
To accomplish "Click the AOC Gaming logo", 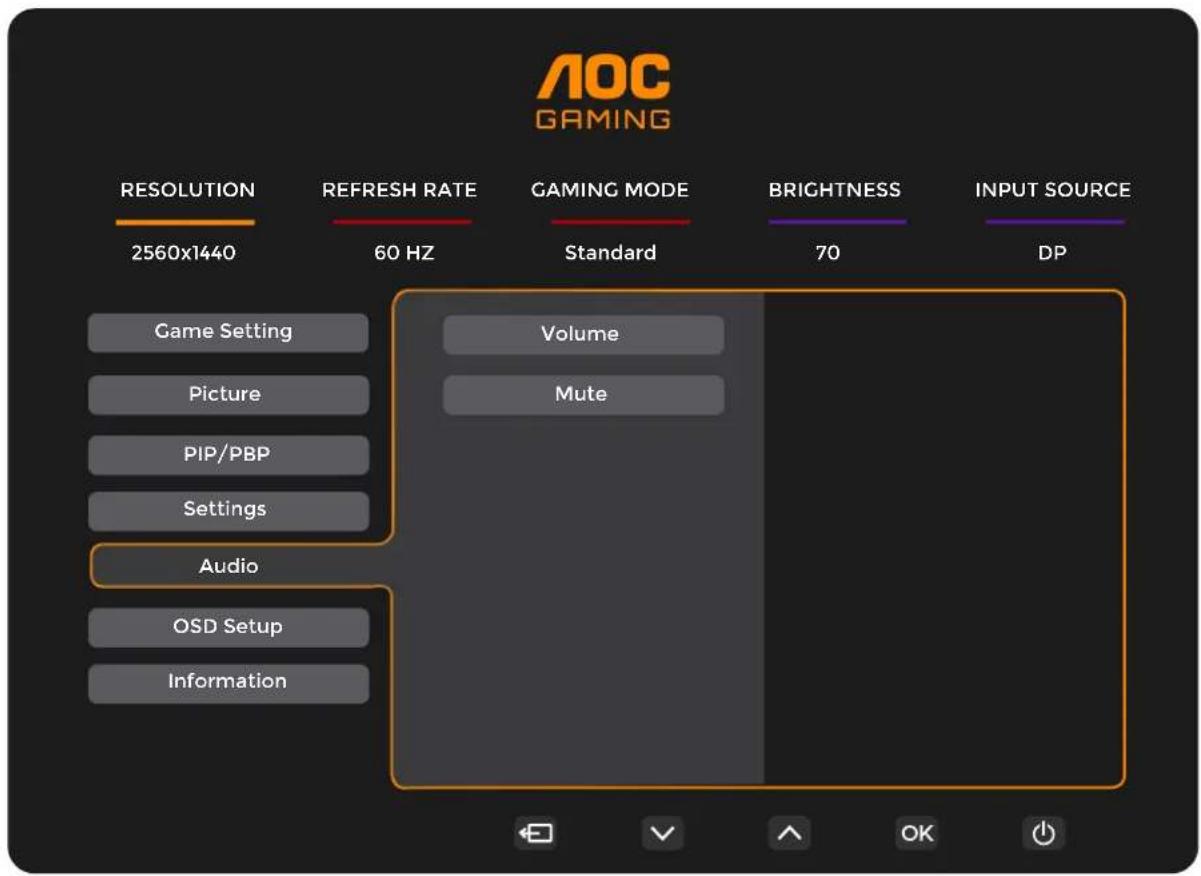I will point(603,93).
